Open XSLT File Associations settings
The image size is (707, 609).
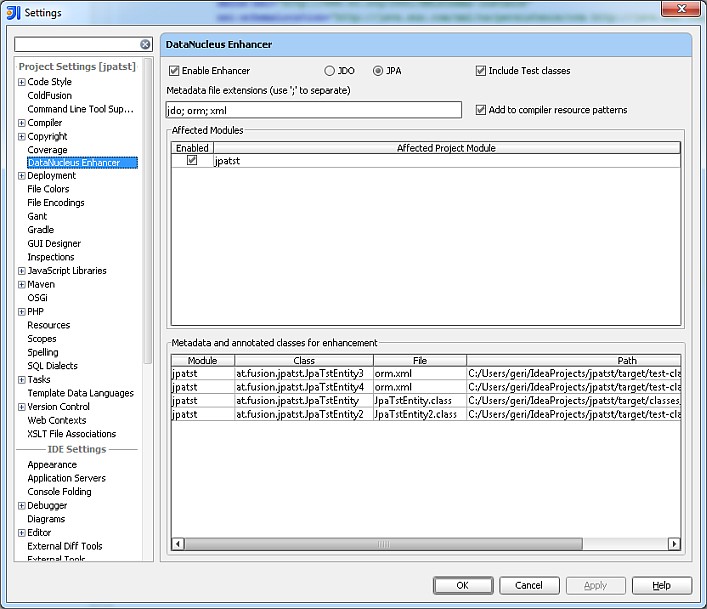coord(72,434)
